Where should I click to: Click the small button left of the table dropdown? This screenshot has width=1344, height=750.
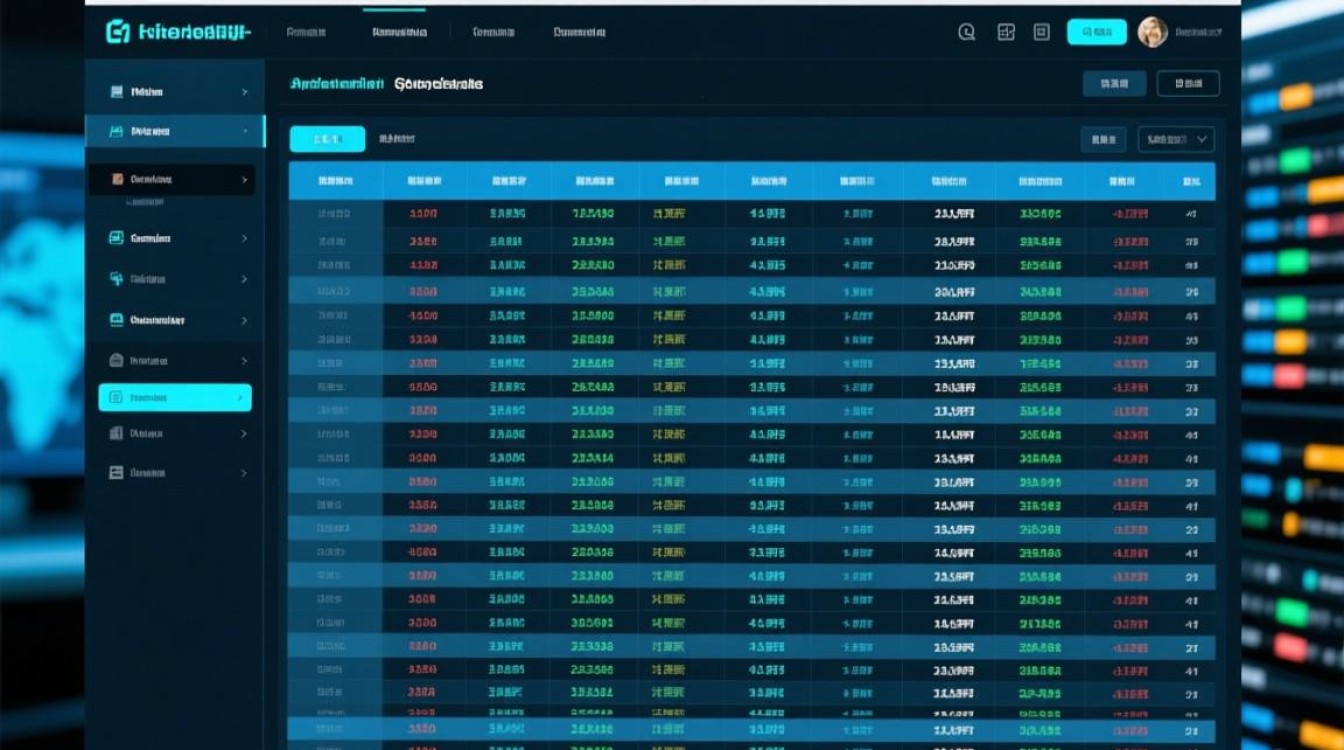1103,140
